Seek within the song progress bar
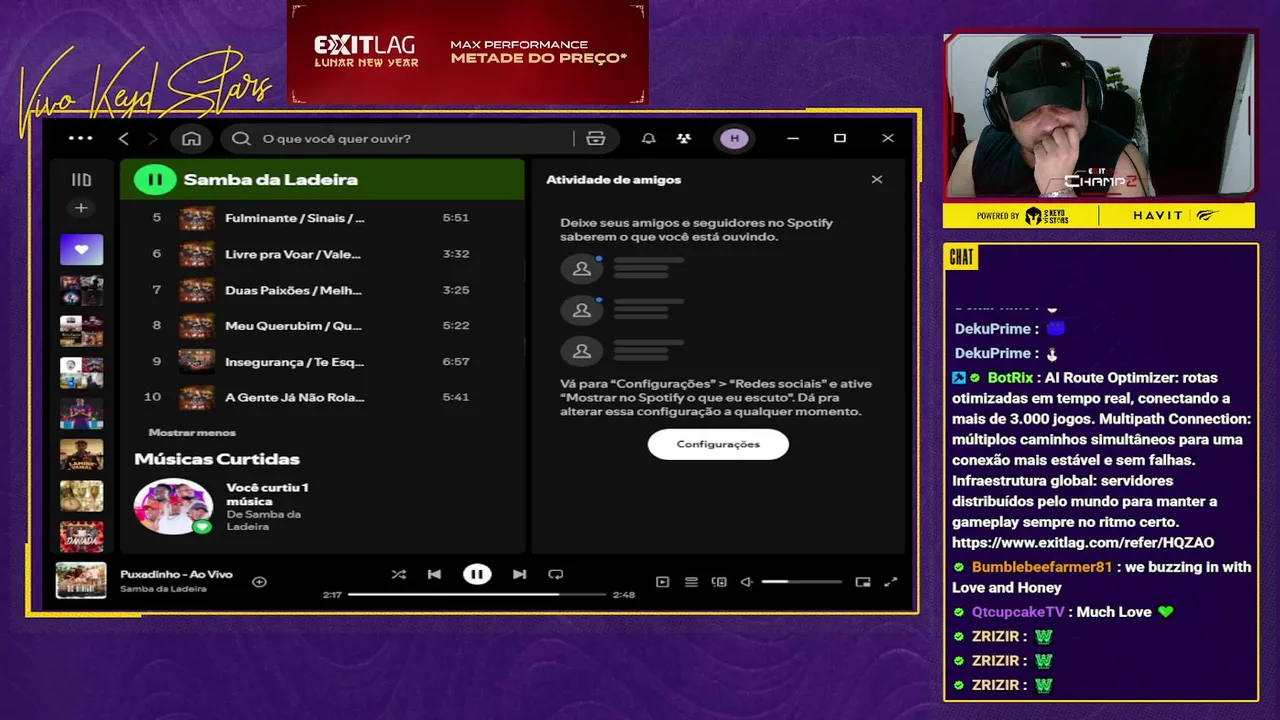This screenshot has width=1280, height=720. [477, 594]
